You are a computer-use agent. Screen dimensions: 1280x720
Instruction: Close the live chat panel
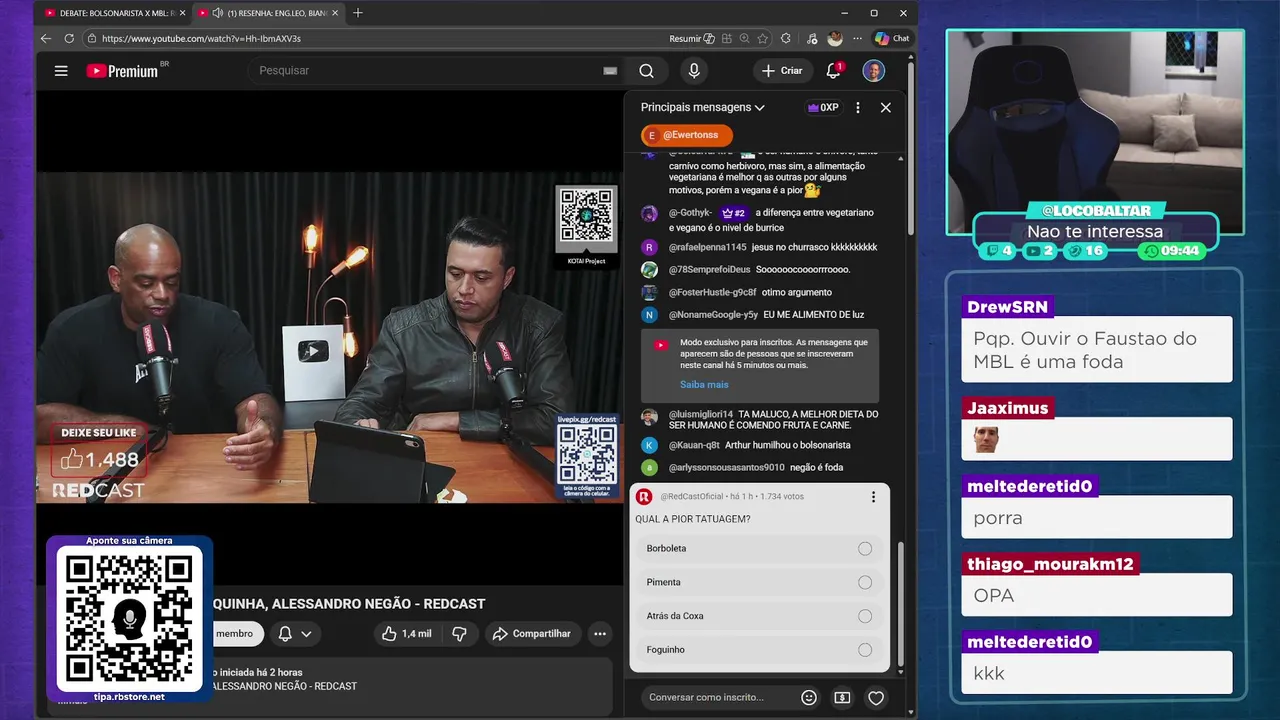pyautogui.click(x=885, y=107)
